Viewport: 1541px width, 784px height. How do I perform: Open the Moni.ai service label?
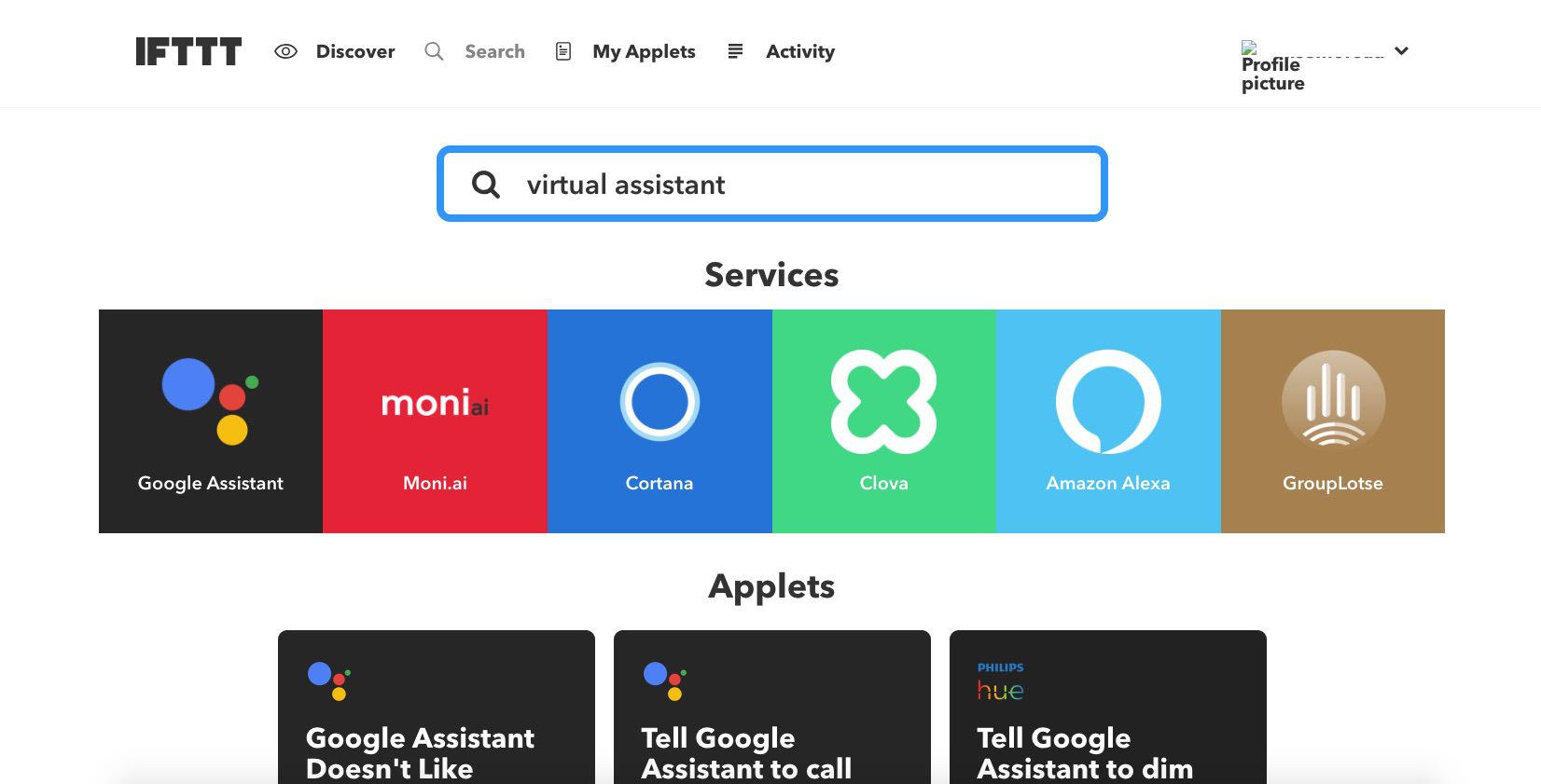pos(435,483)
